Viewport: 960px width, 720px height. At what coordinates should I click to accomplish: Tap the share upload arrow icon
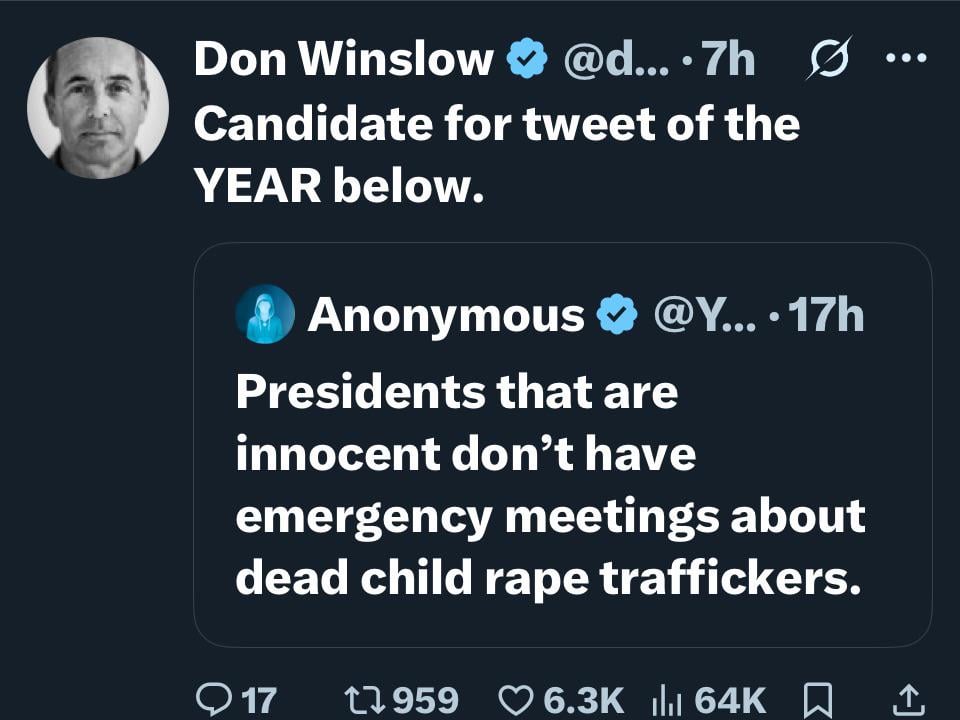point(908,699)
